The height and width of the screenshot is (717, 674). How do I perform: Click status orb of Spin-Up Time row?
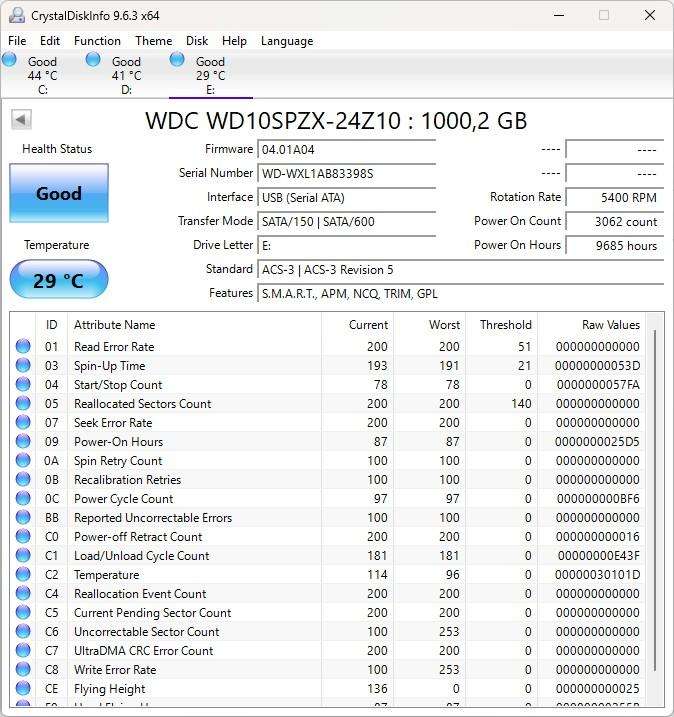(23, 365)
